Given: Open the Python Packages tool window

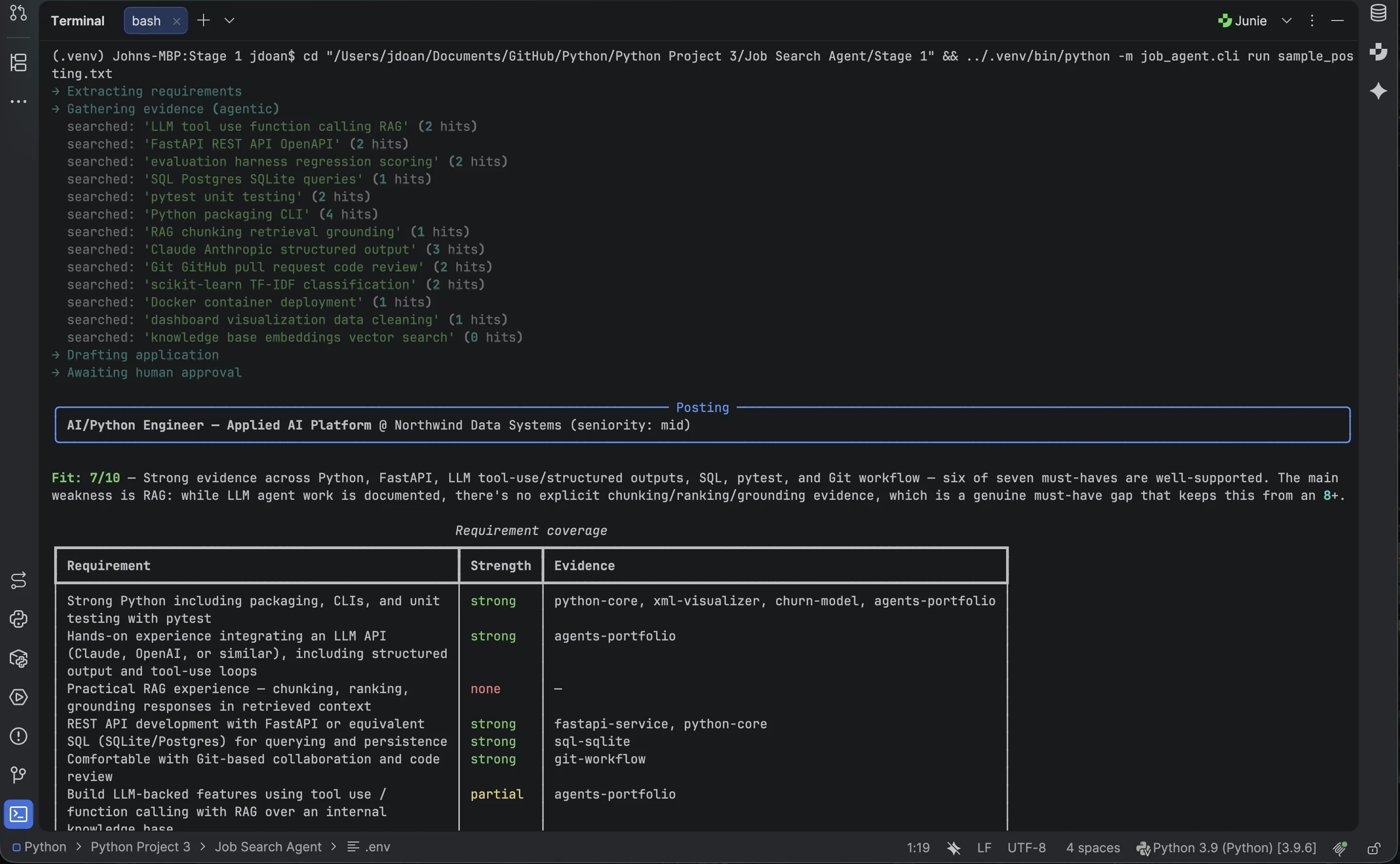Looking at the screenshot, I should pyautogui.click(x=18, y=658).
